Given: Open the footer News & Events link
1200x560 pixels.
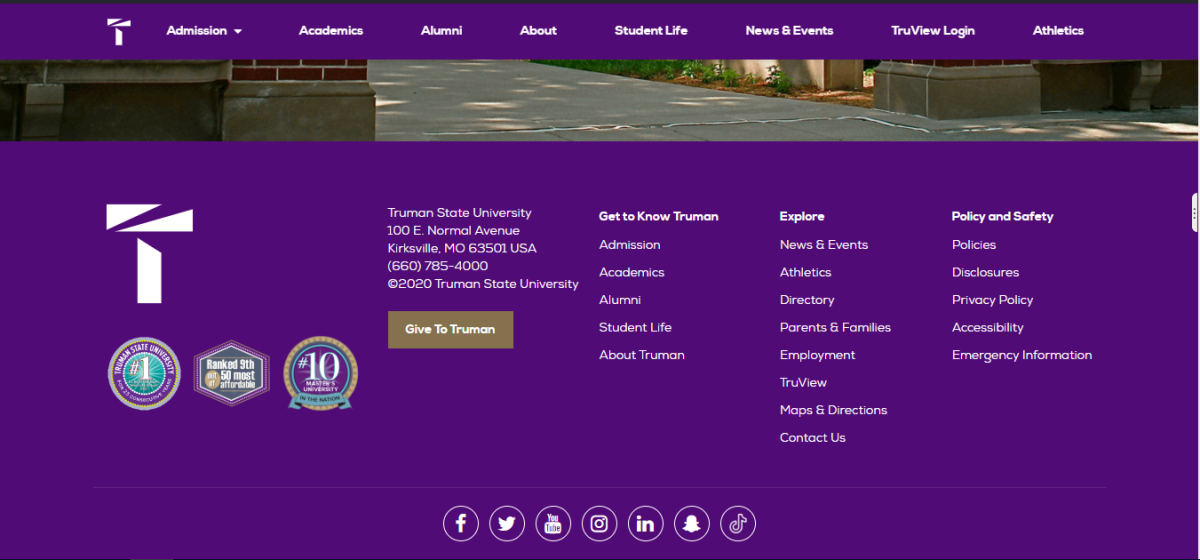Looking at the screenshot, I should click(824, 245).
